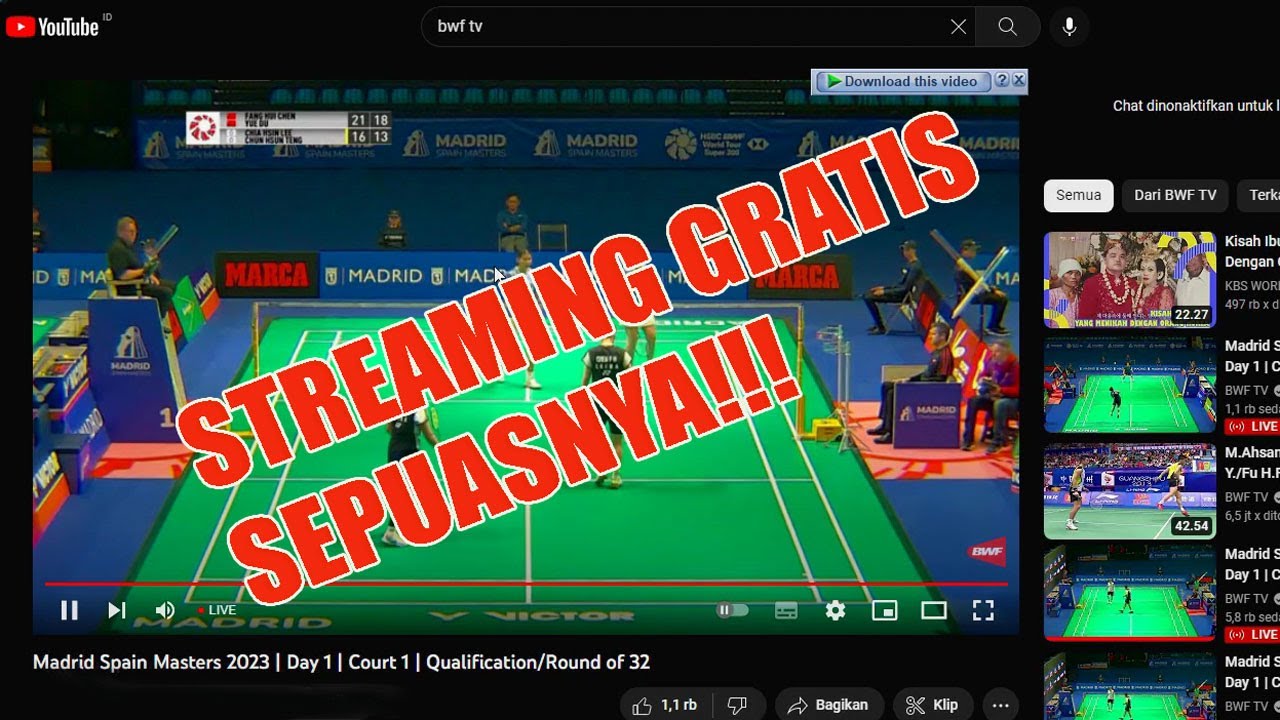Create a clip with Klip
1280x720 pixels.
point(932,706)
